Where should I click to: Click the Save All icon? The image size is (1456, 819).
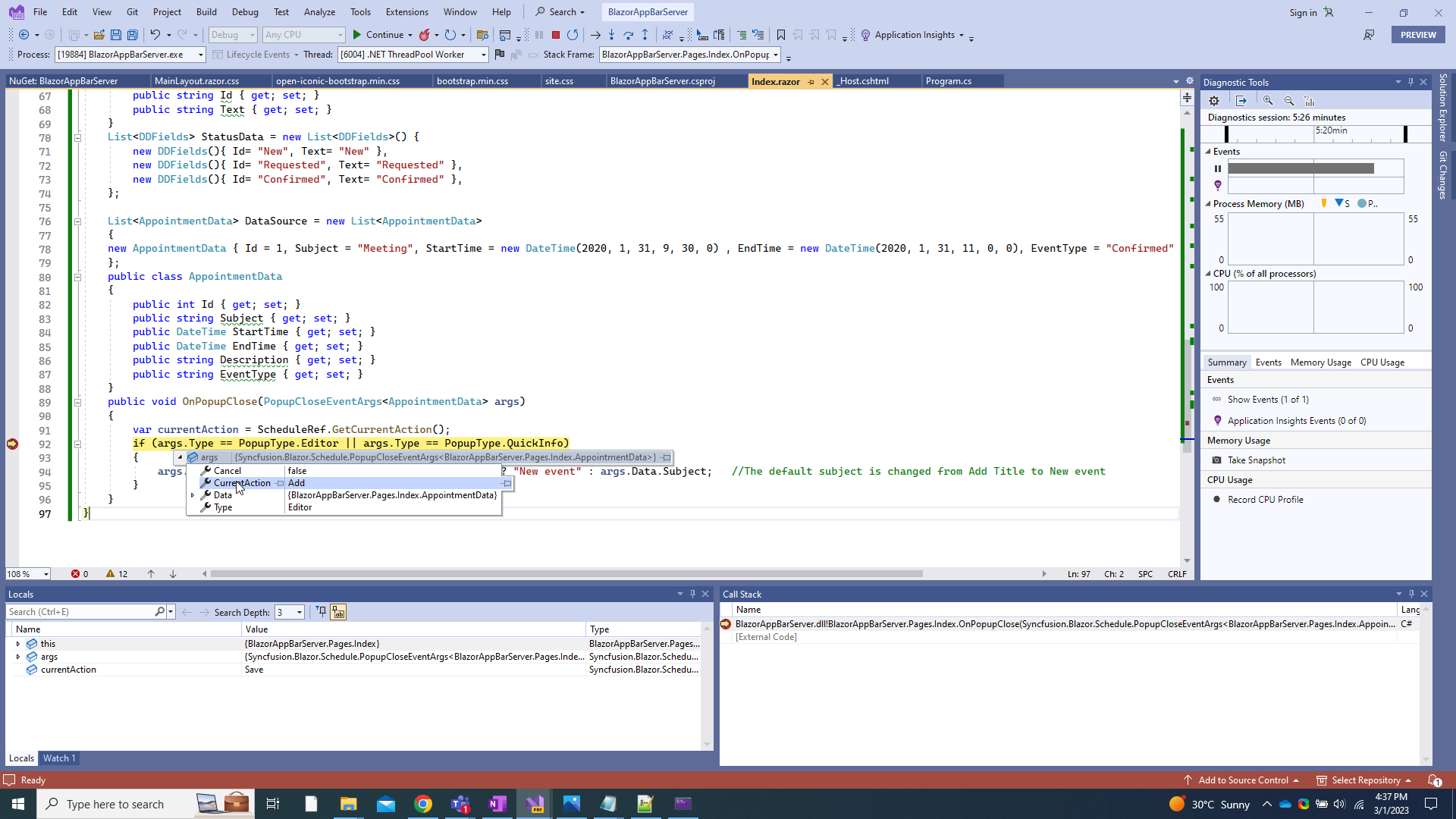pyautogui.click(x=133, y=35)
